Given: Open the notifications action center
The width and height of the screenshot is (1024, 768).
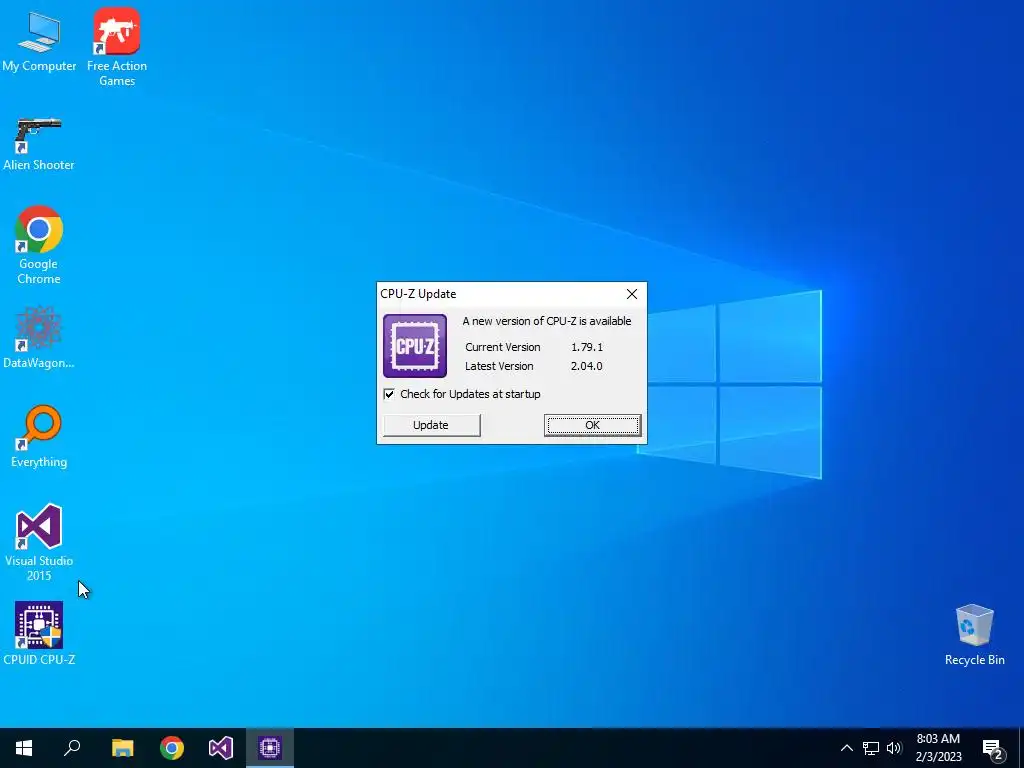Looking at the screenshot, I should 993,748.
